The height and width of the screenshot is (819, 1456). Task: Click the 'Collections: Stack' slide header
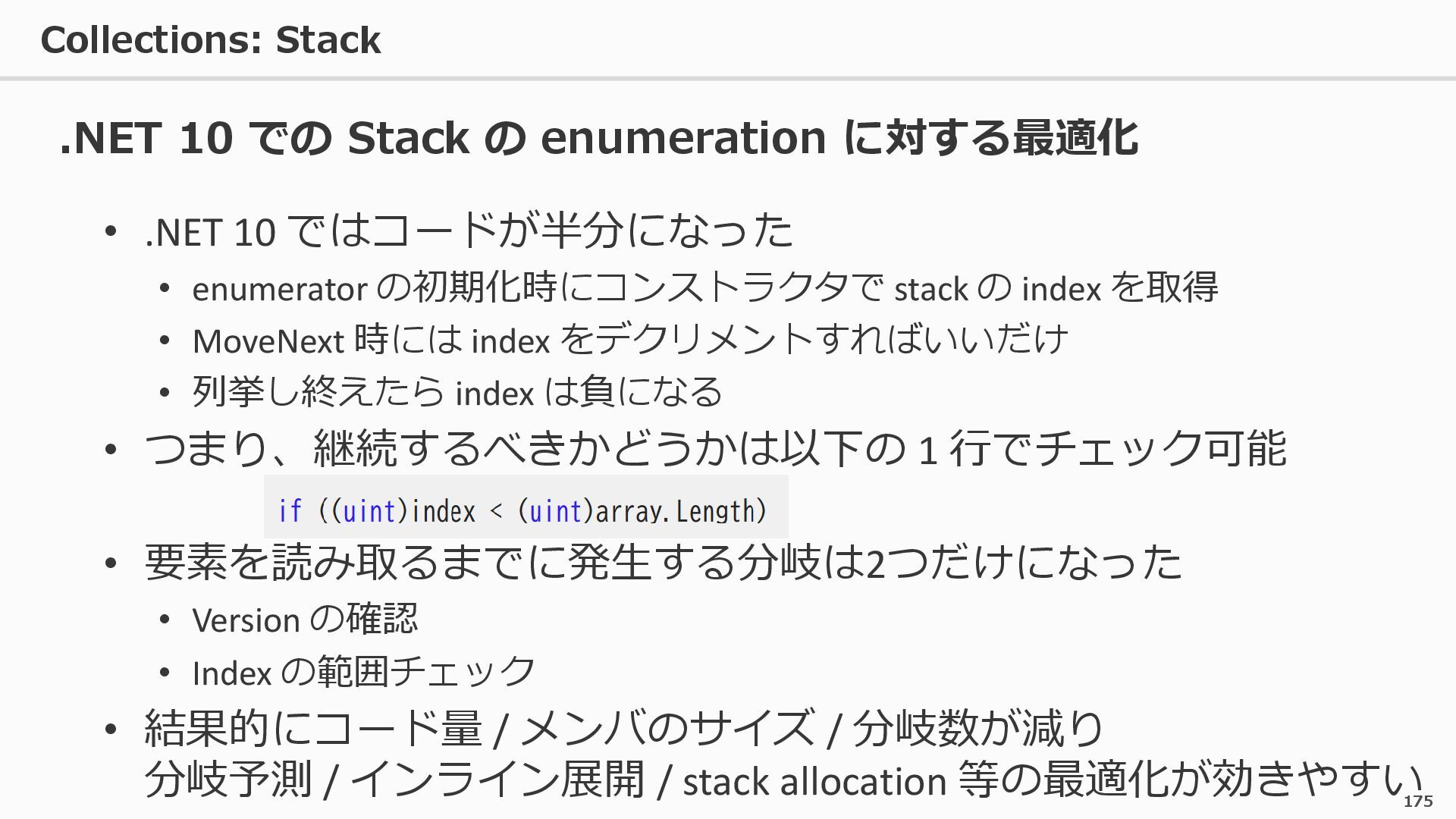click(x=210, y=39)
